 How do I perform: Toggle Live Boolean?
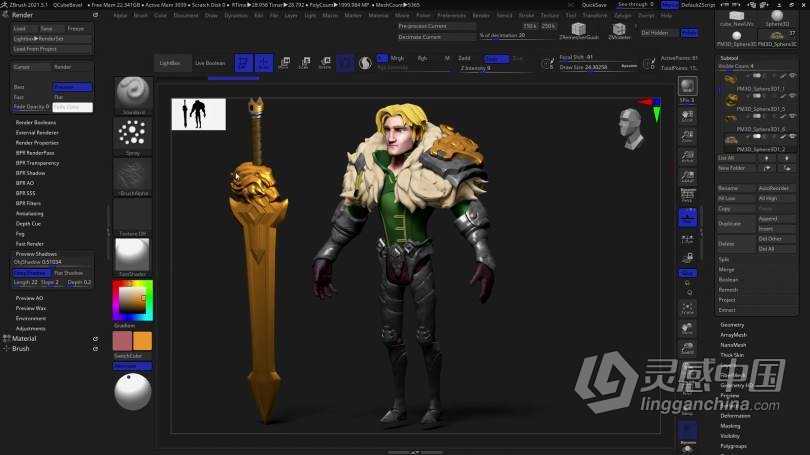[210, 63]
